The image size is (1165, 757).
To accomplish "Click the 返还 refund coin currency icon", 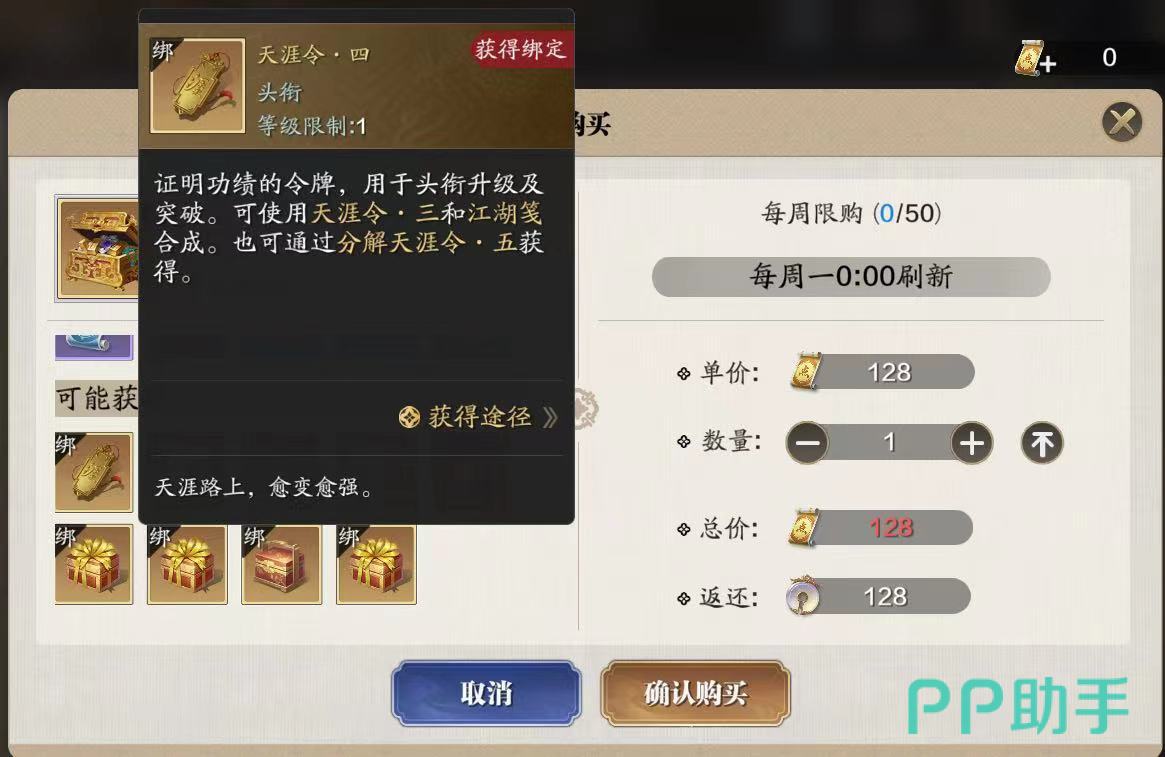I will tap(803, 596).
